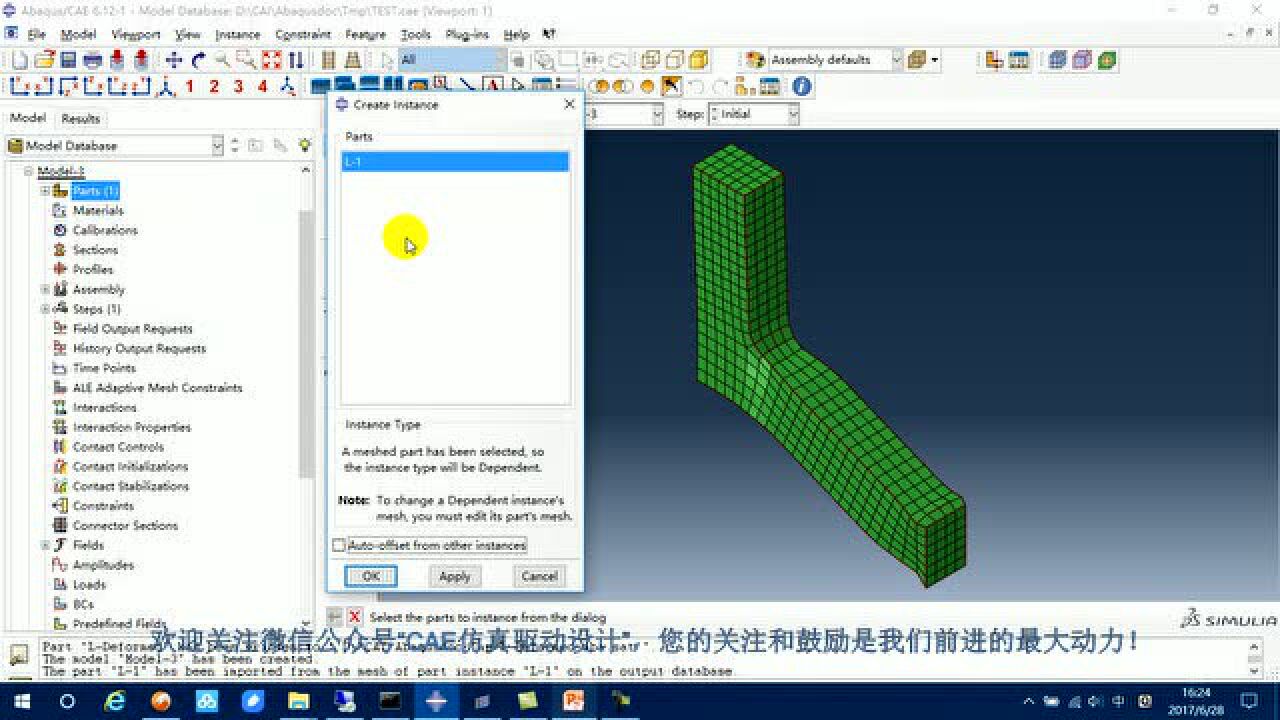
Task: Open the Assembly defaults color dropdown
Action: click(x=896, y=60)
